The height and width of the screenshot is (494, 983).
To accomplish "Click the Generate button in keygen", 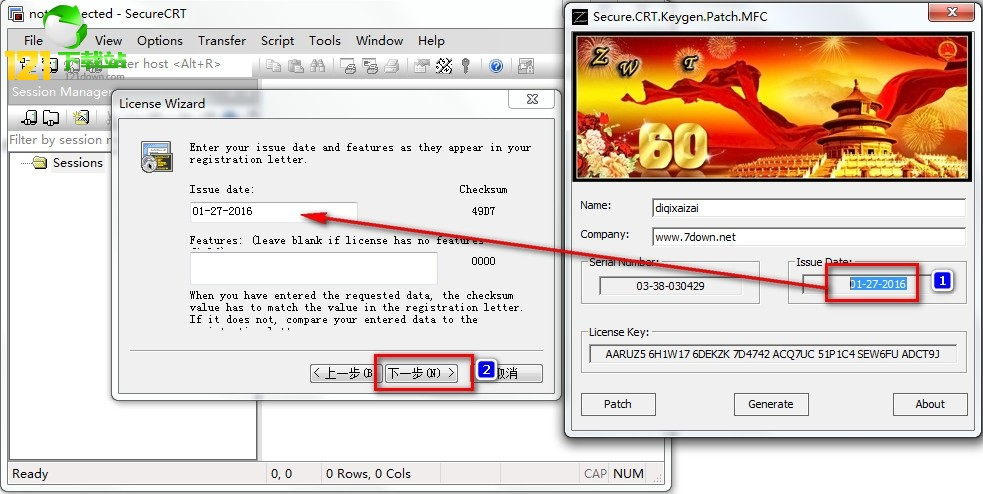I will coord(771,404).
